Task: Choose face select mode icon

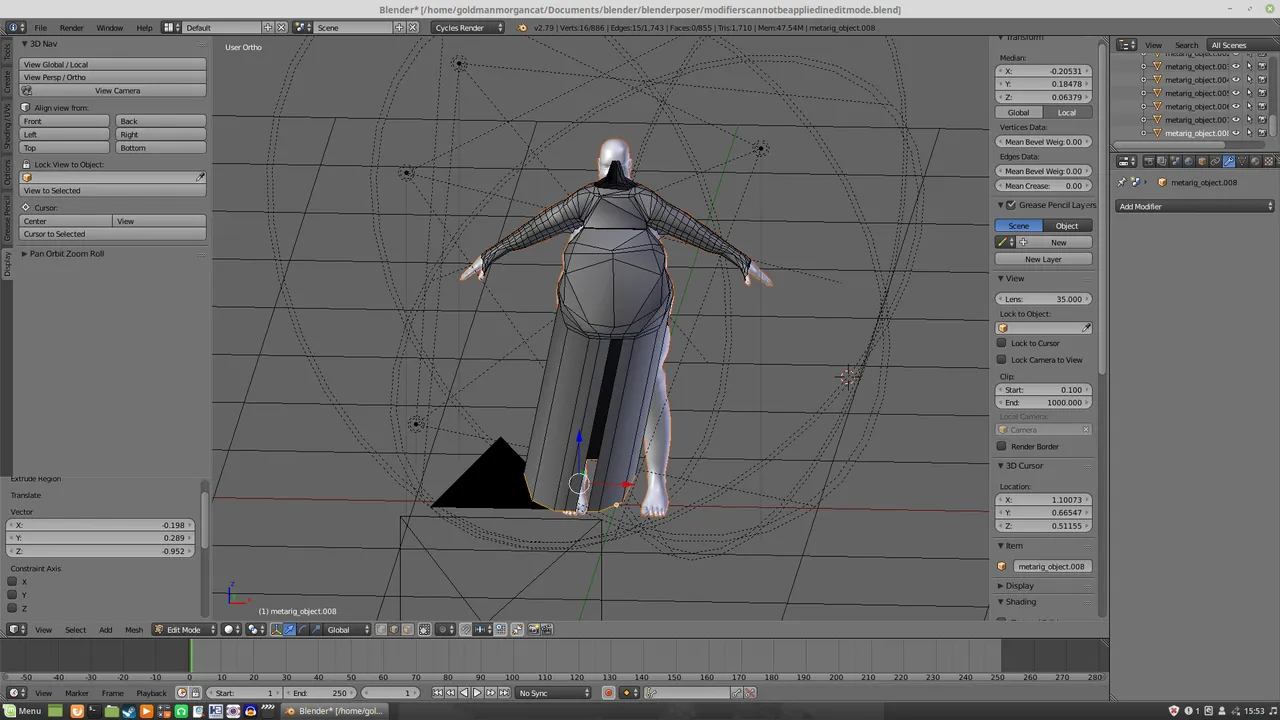Action: [x=408, y=629]
